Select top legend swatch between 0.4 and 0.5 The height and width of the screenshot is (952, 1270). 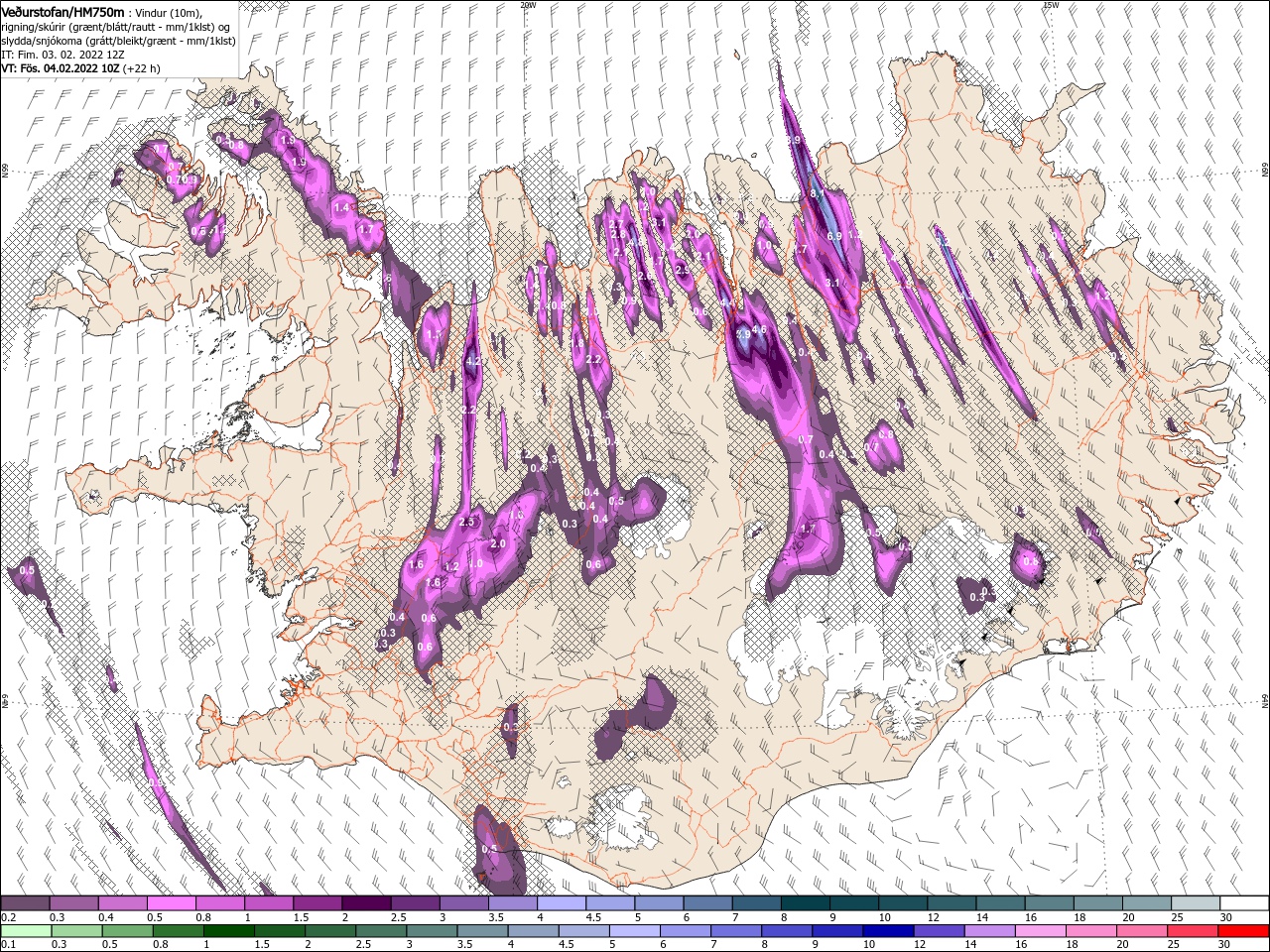click(122, 903)
